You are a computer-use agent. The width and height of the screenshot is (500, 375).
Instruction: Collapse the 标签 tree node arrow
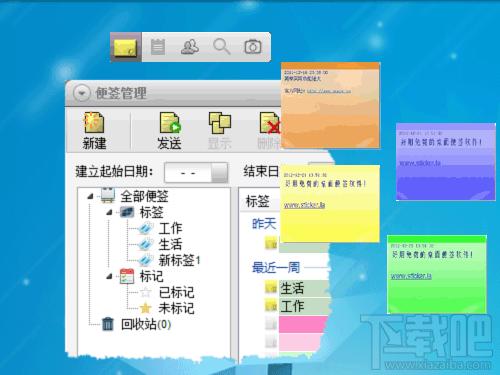pos(109,212)
